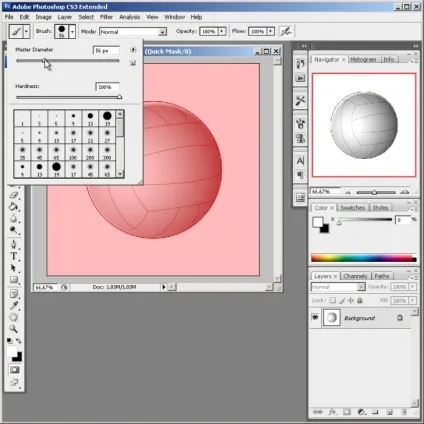Select the Pen tool

click(14, 244)
